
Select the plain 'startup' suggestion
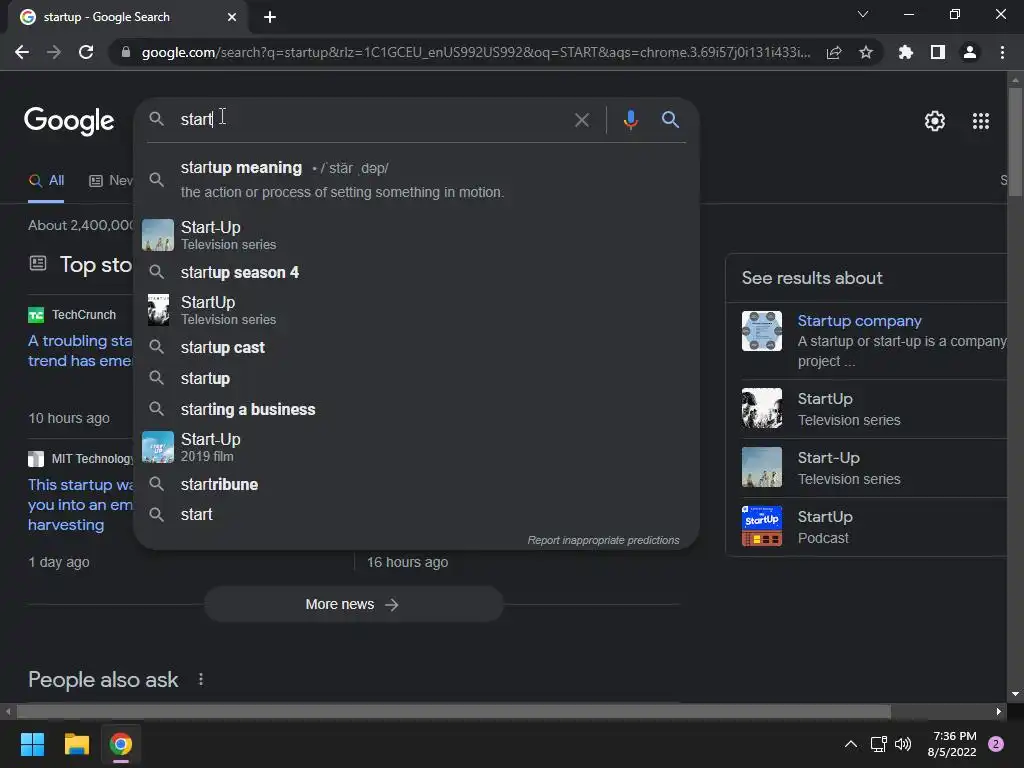[416, 379]
